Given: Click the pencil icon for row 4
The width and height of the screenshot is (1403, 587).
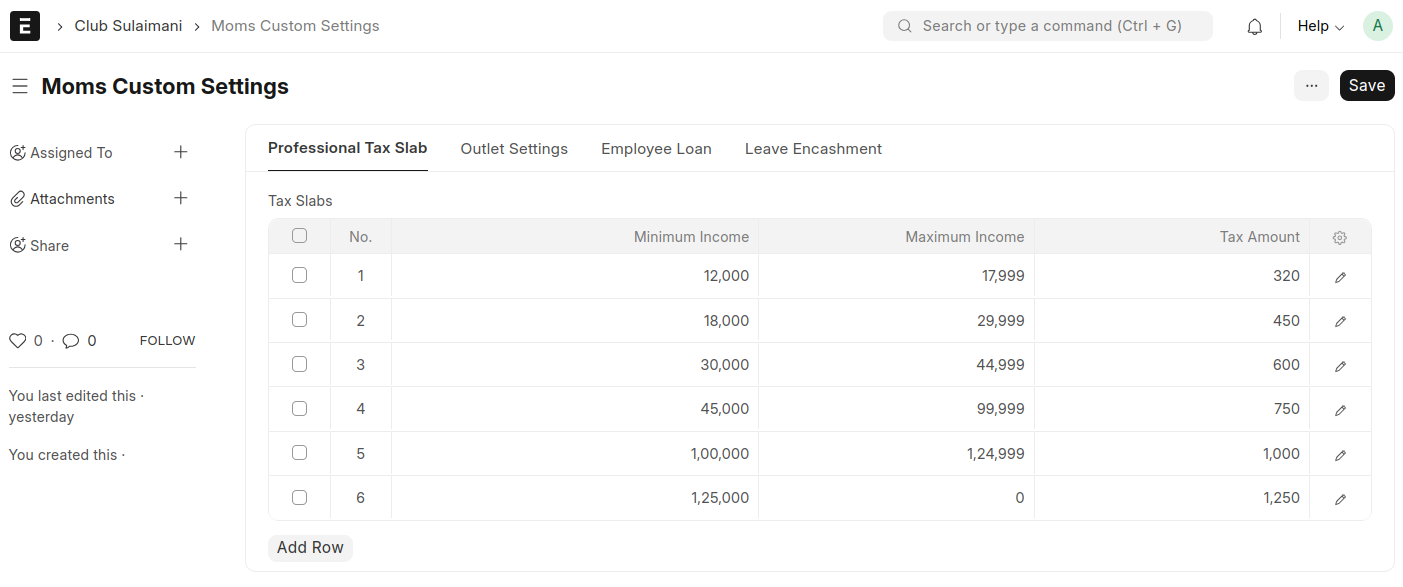Looking at the screenshot, I should [x=1340, y=410].
